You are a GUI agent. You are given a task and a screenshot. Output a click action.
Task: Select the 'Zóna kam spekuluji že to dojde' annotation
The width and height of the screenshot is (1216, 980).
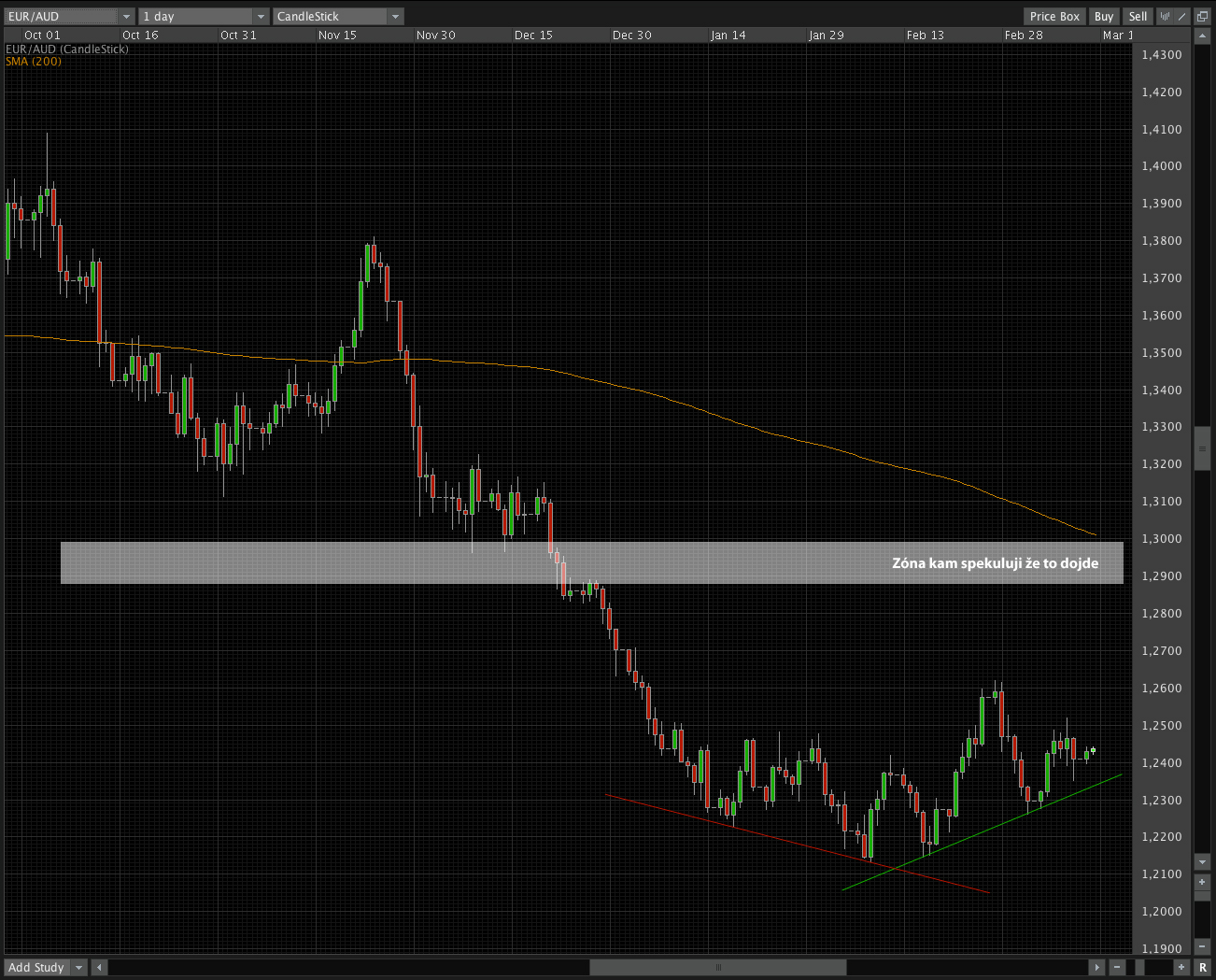pos(995,563)
